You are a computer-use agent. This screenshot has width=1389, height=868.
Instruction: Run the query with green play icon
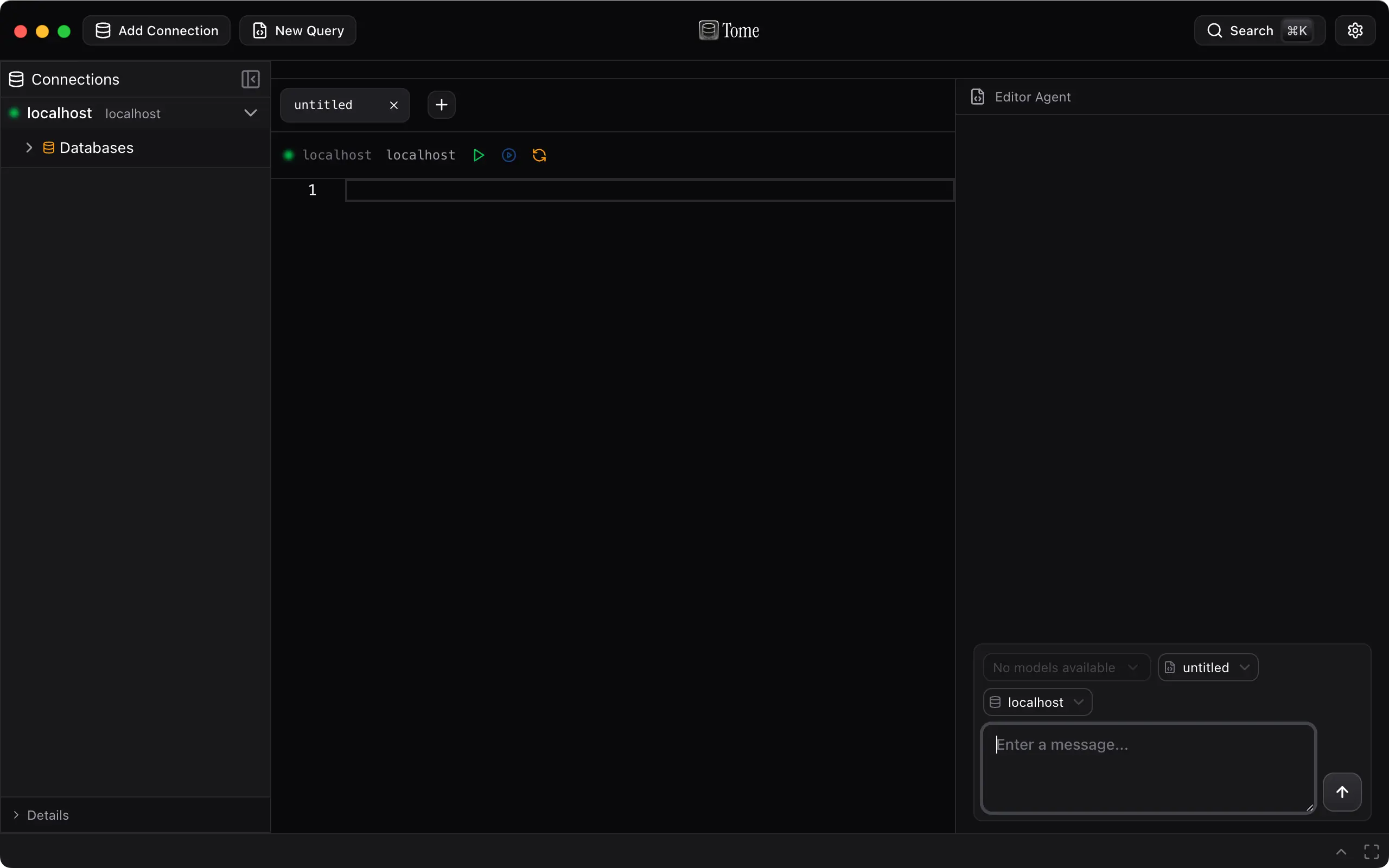pyautogui.click(x=478, y=155)
